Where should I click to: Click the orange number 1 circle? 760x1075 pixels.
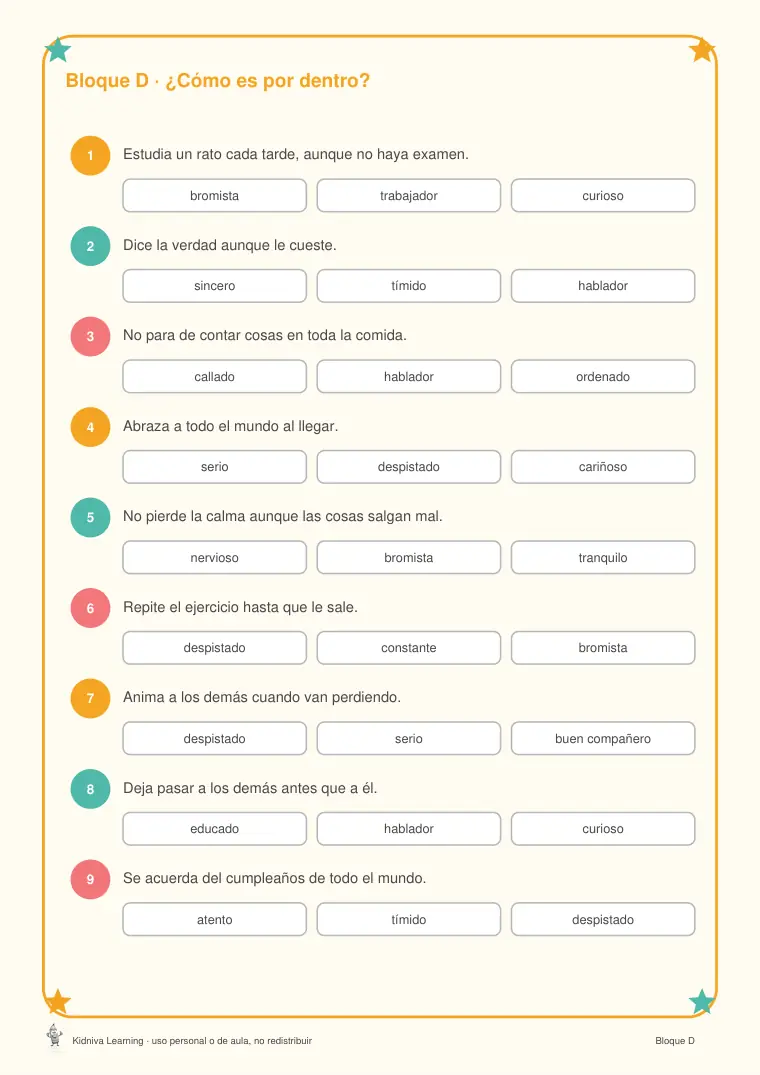click(90, 156)
